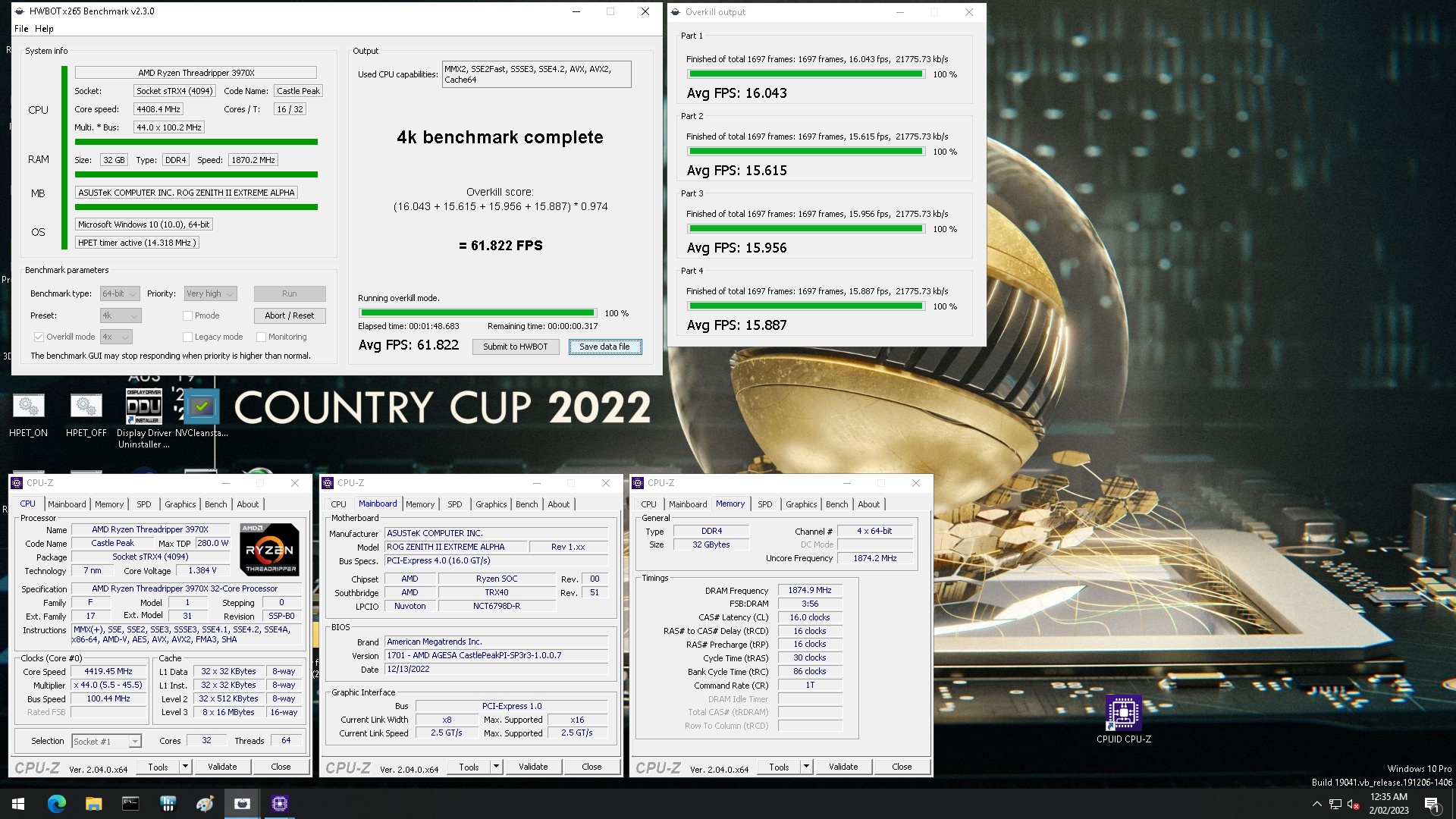Viewport: 1456px width, 819px height.
Task: Click the Save data file button
Action: coord(604,347)
